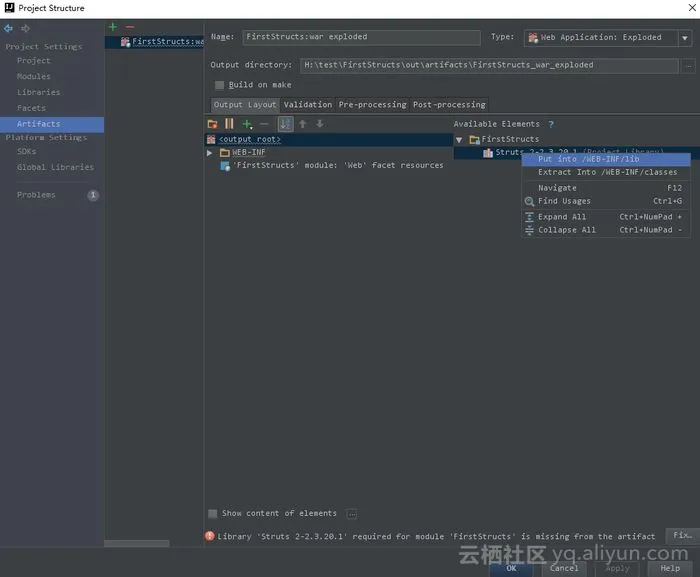The width and height of the screenshot is (700, 577).
Task: Click Collapse All icon in context menu
Action: tap(529, 230)
